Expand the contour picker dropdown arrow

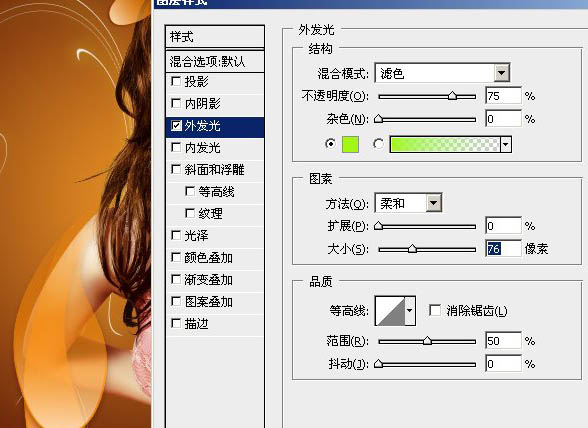tap(410, 311)
